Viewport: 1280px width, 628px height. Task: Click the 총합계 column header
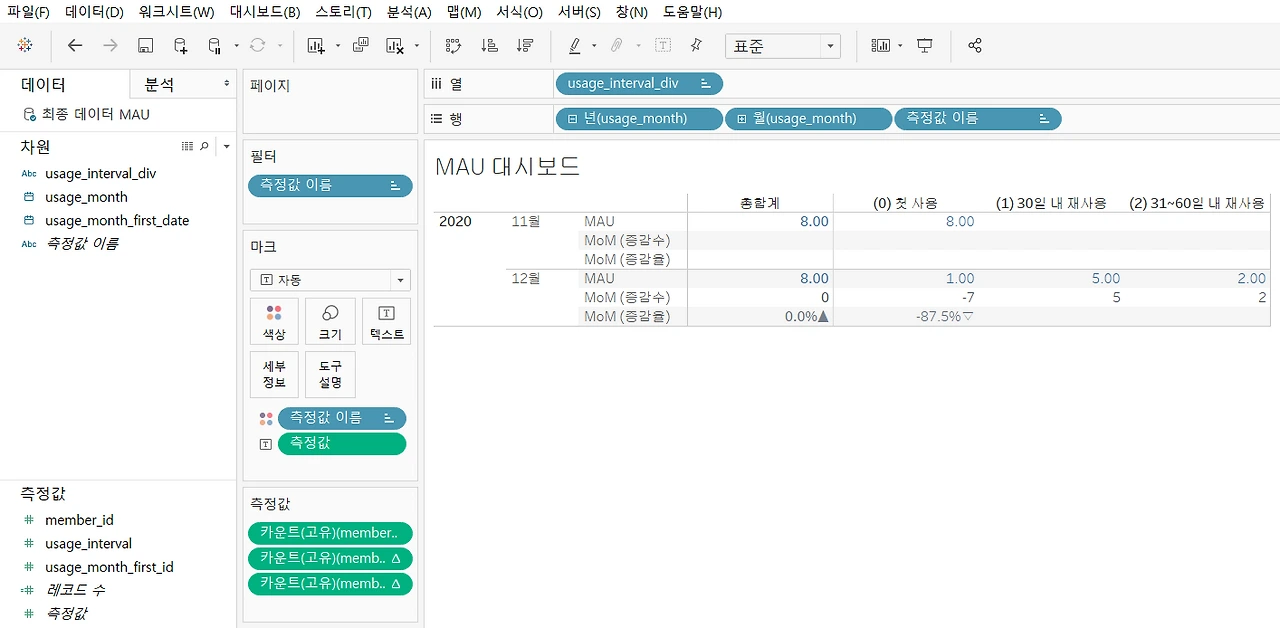point(760,203)
